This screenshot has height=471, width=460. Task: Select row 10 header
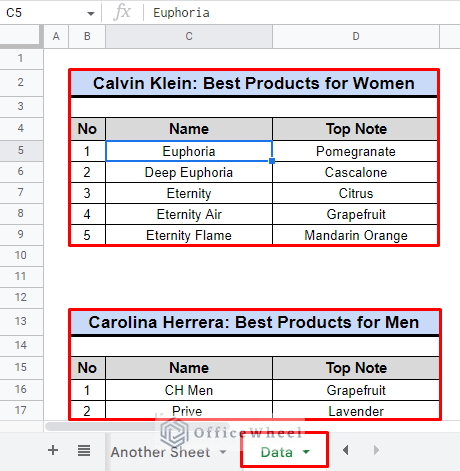click(x=21, y=255)
